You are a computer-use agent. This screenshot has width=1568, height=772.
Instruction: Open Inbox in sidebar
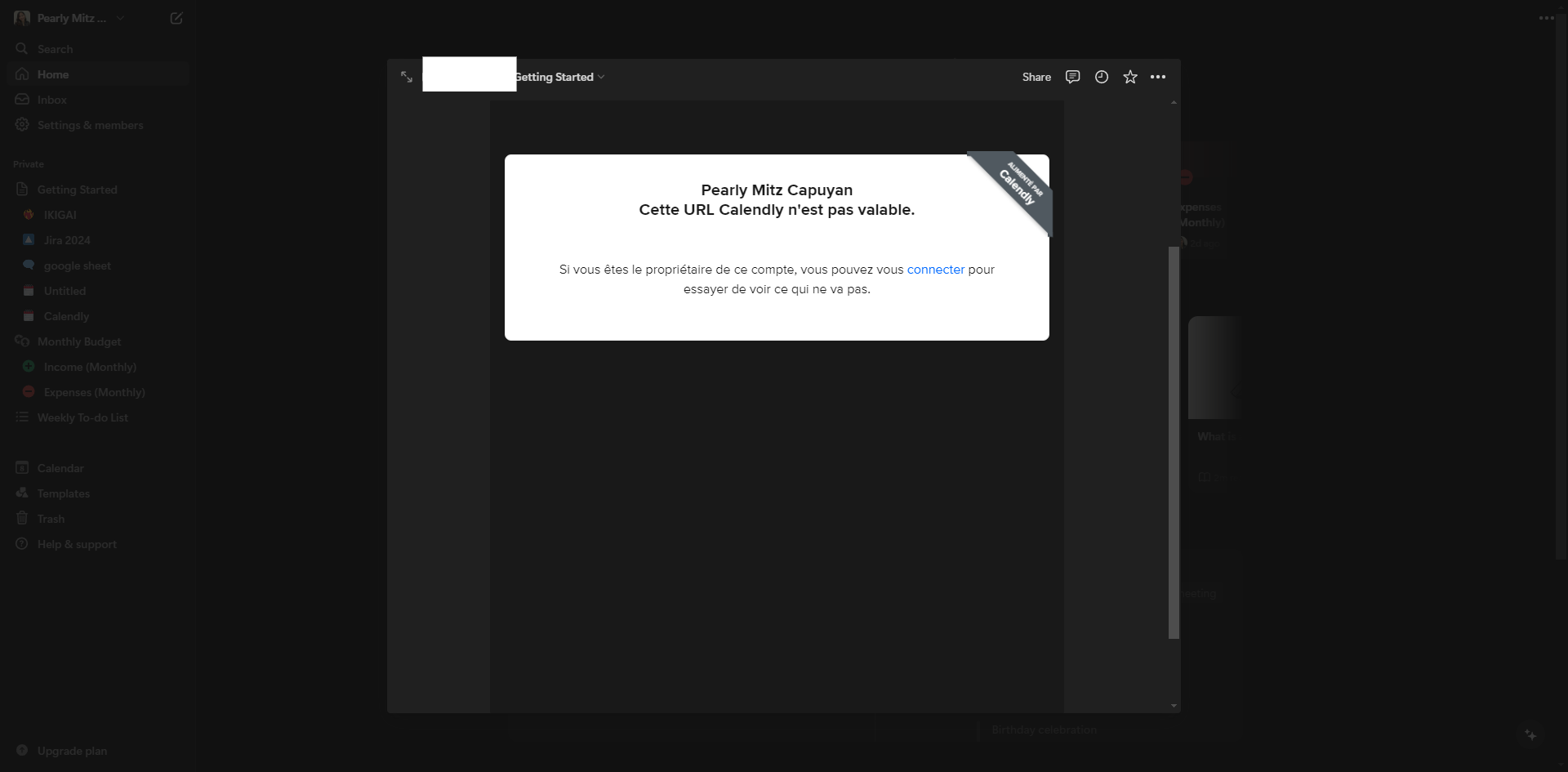coord(98,100)
